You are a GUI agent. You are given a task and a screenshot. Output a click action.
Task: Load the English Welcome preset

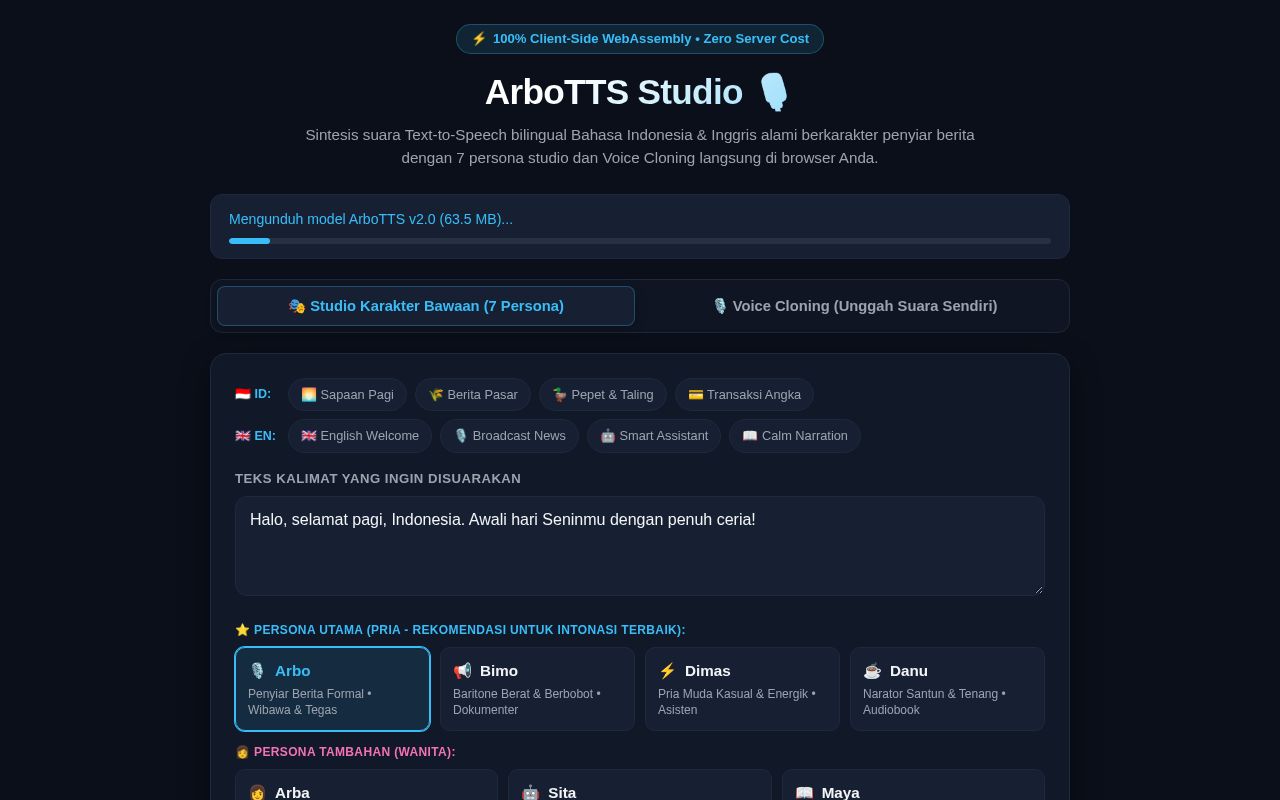(360, 436)
